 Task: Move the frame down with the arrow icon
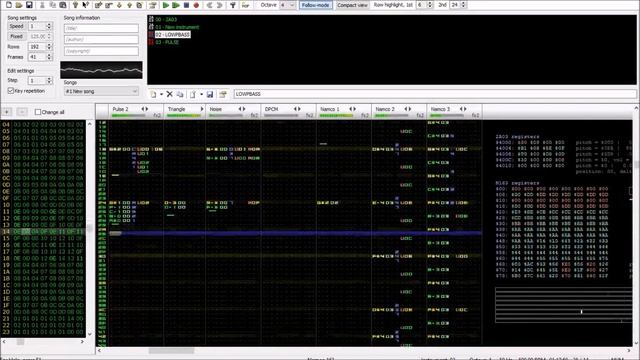[x=119, y=5]
